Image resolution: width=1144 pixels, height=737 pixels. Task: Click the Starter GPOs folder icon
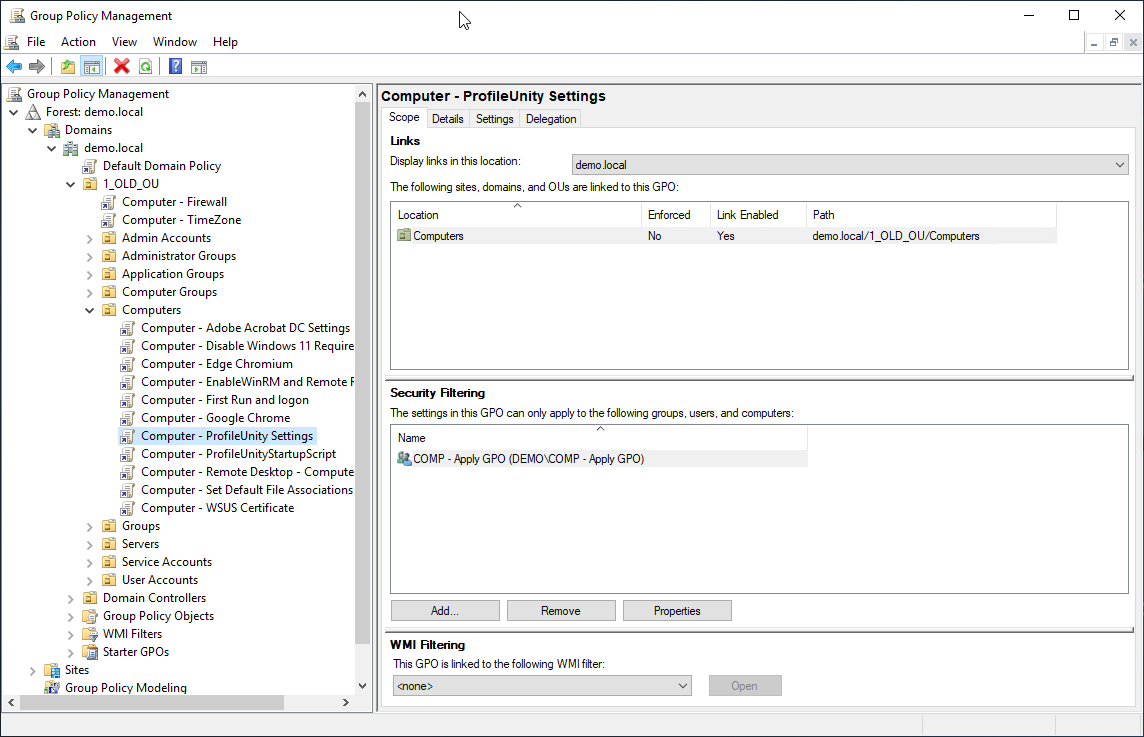pyautogui.click(x=90, y=652)
